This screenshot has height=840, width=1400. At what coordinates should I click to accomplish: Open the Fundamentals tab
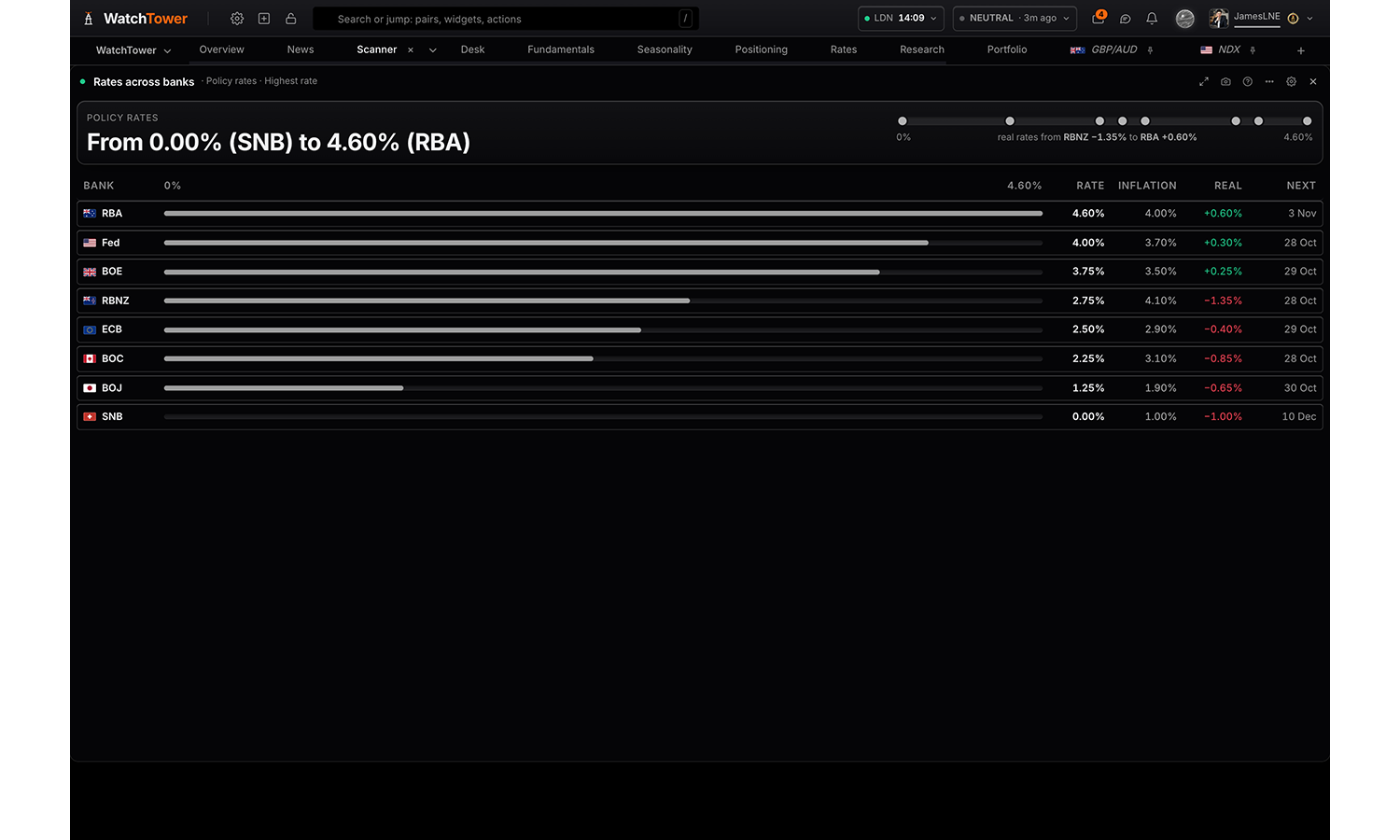coord(561,49)
